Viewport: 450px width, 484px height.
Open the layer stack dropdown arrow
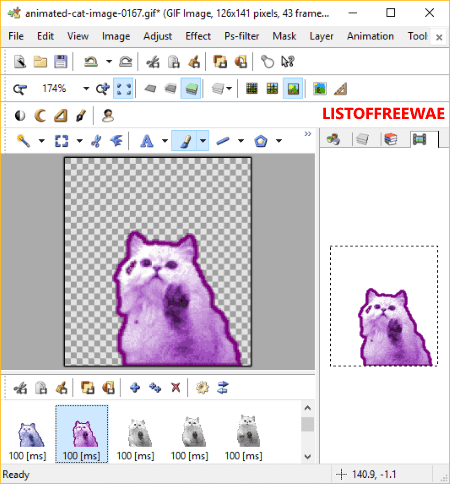coord(229,89)
